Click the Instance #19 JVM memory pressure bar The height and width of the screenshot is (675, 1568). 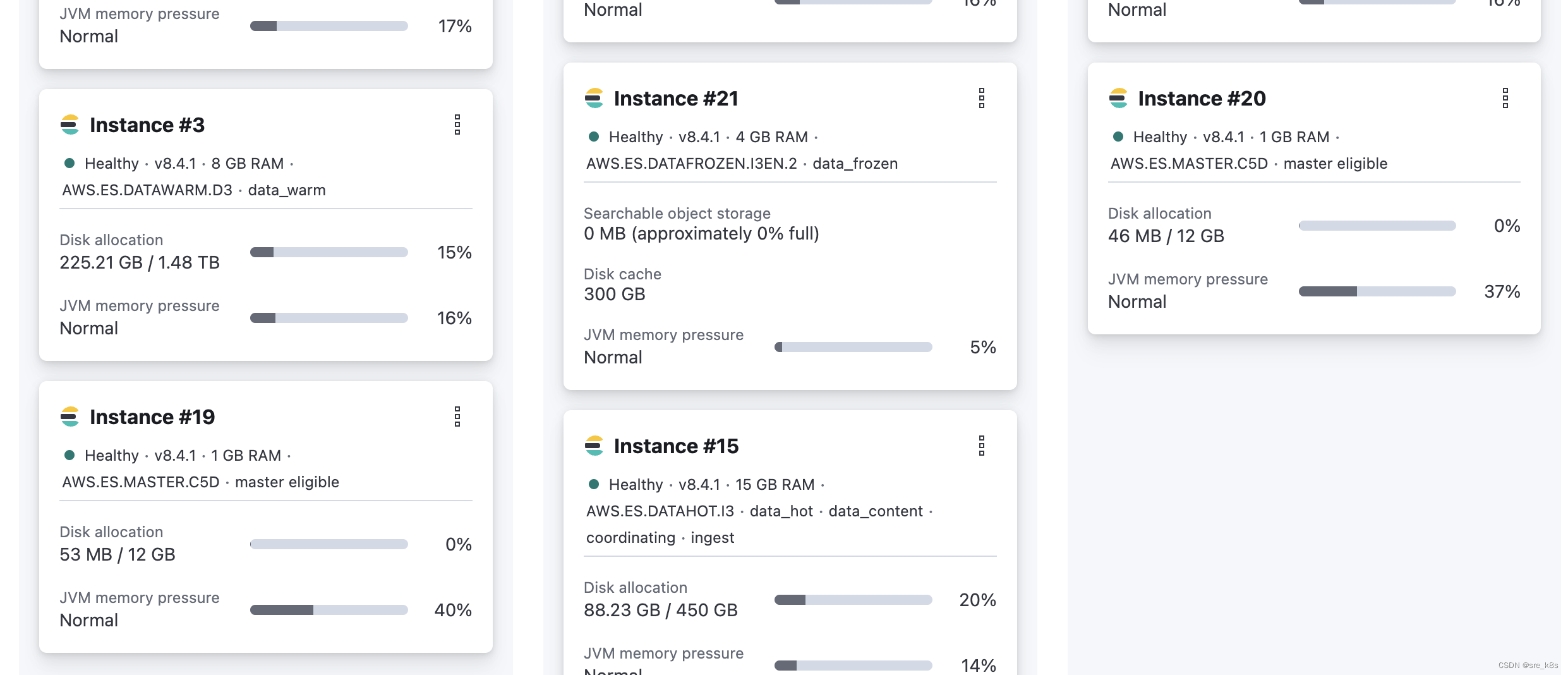click(x=329, y=611)
